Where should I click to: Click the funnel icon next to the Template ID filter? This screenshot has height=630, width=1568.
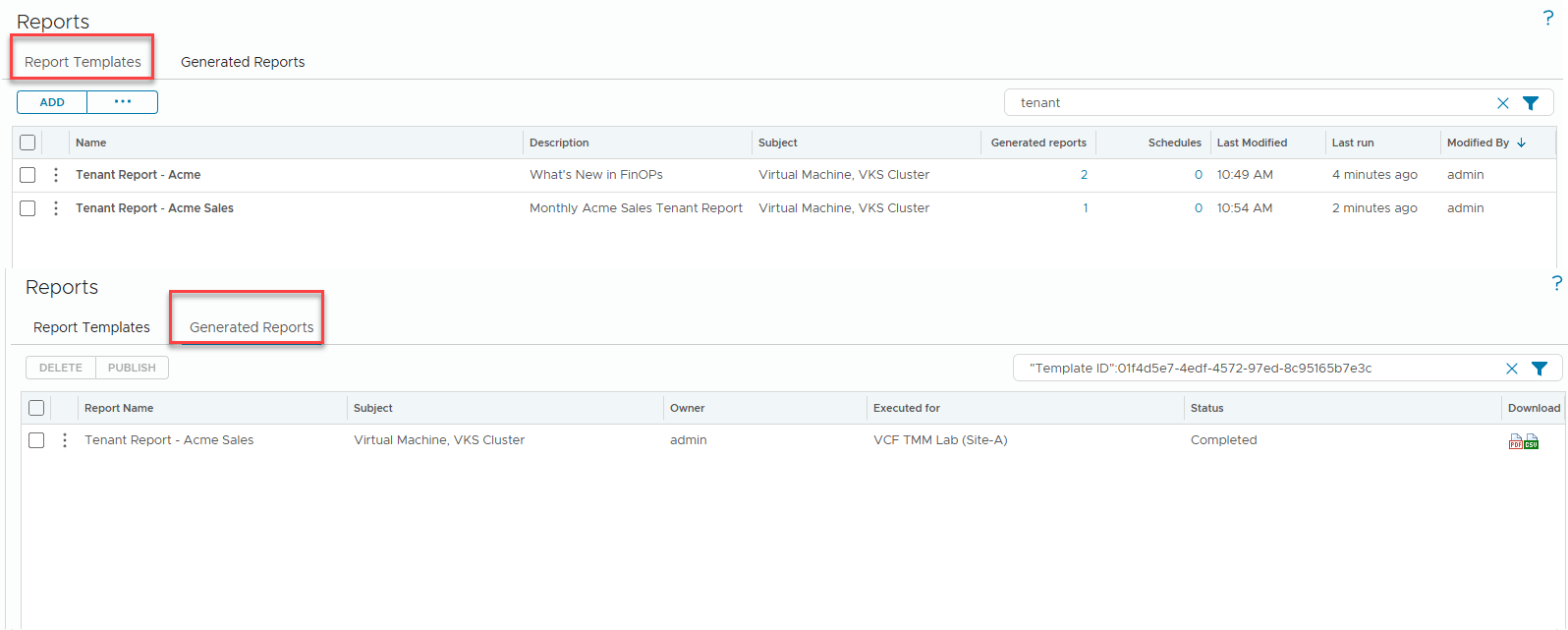point(1540,369)
